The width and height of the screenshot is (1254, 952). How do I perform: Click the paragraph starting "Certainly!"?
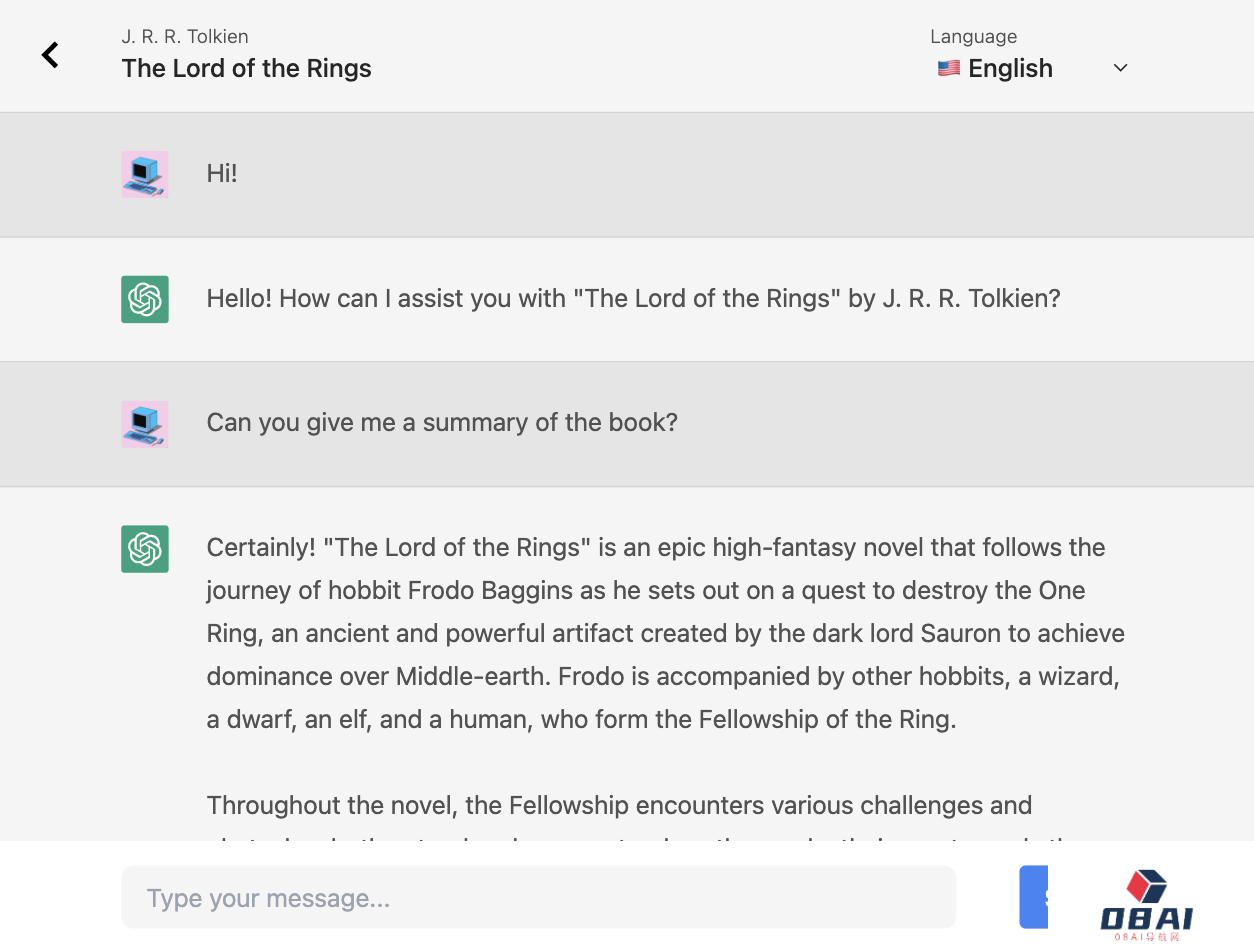666,633
